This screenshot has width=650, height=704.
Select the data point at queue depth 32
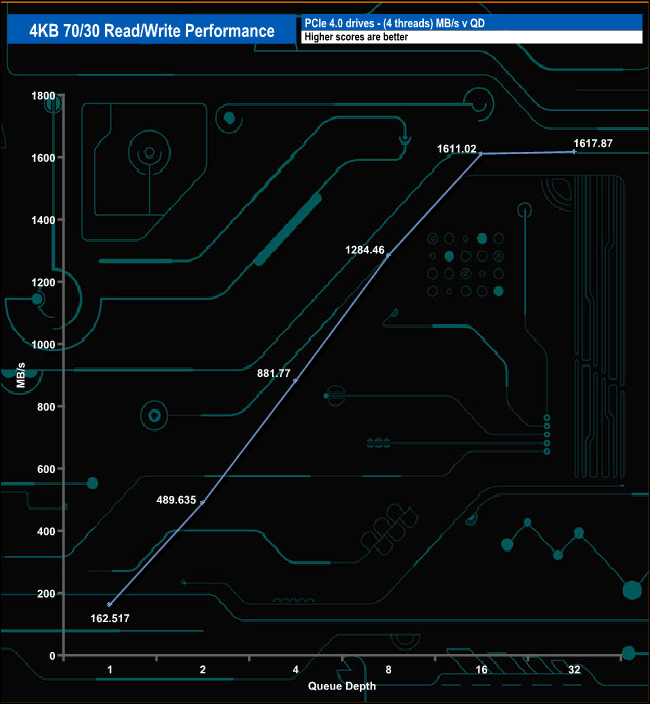click(x=574, y=152)
